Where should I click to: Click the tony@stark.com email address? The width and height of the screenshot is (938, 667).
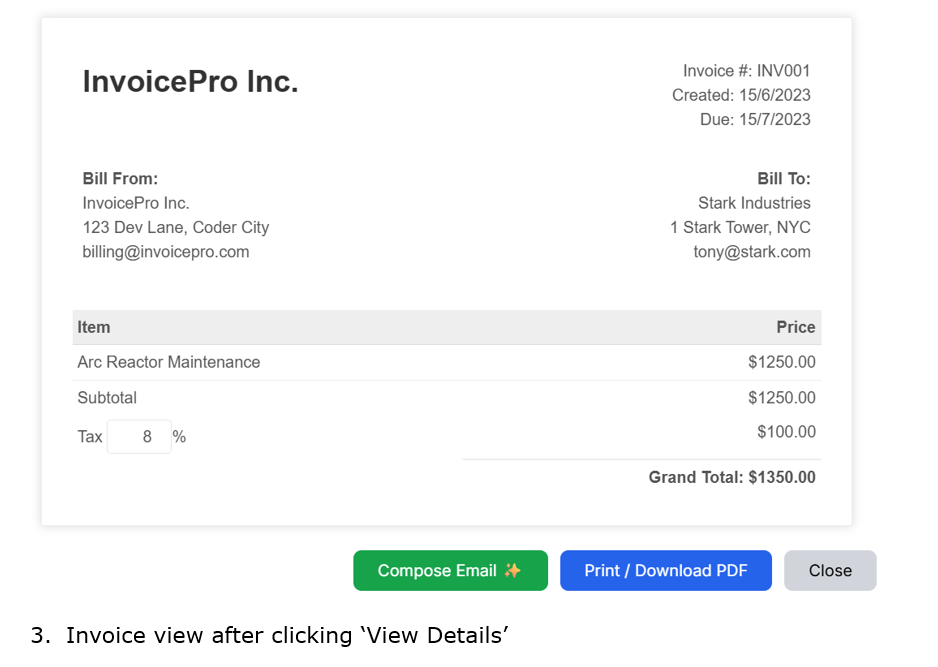pos(752,252)
